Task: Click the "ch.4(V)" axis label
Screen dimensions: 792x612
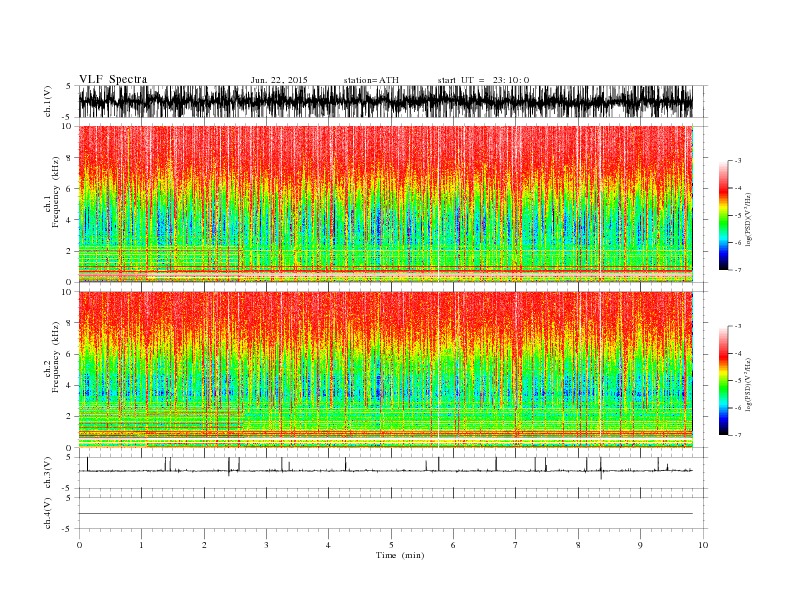Action: [x=48, y=513]
